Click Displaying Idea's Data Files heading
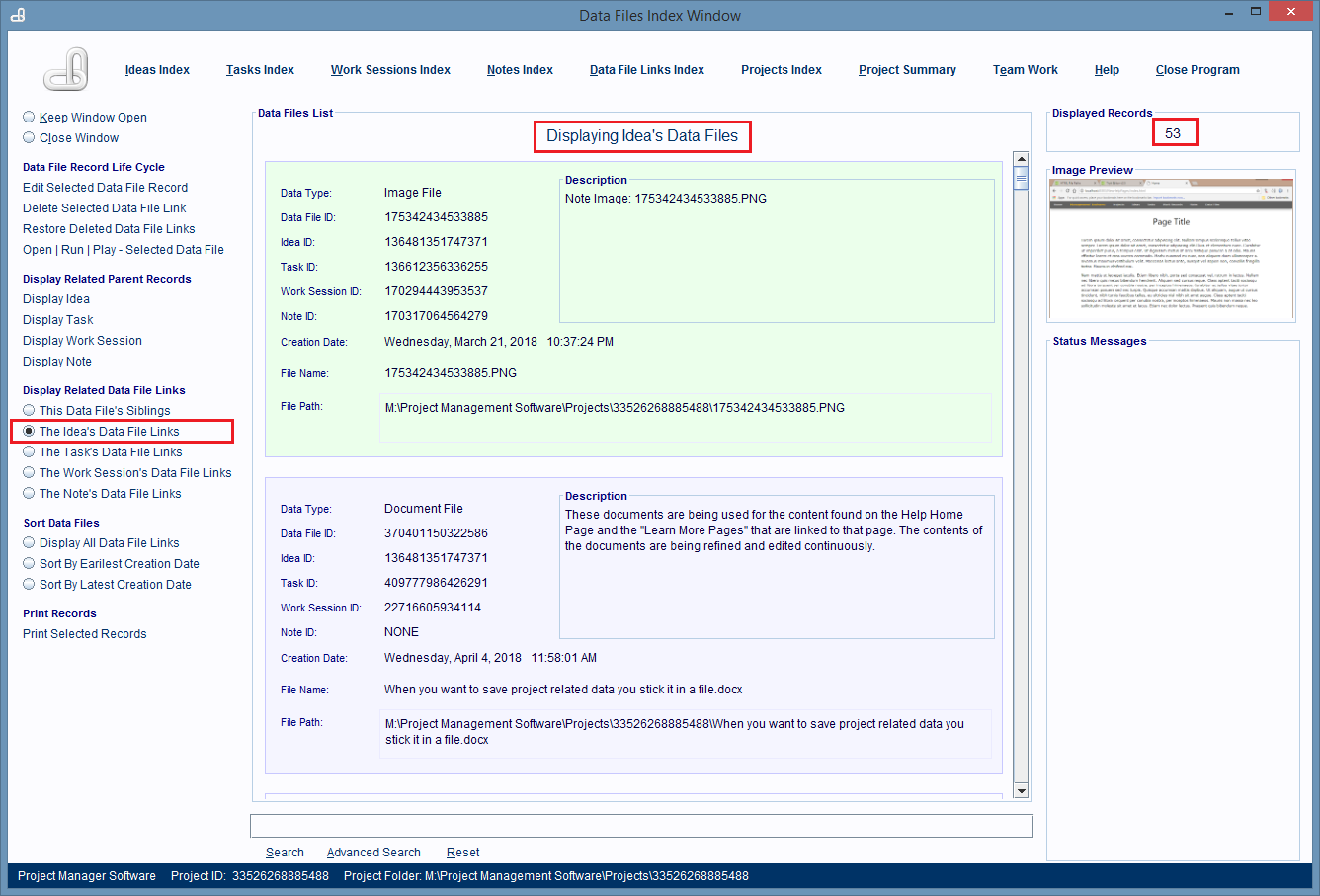 tap(642, 135)
